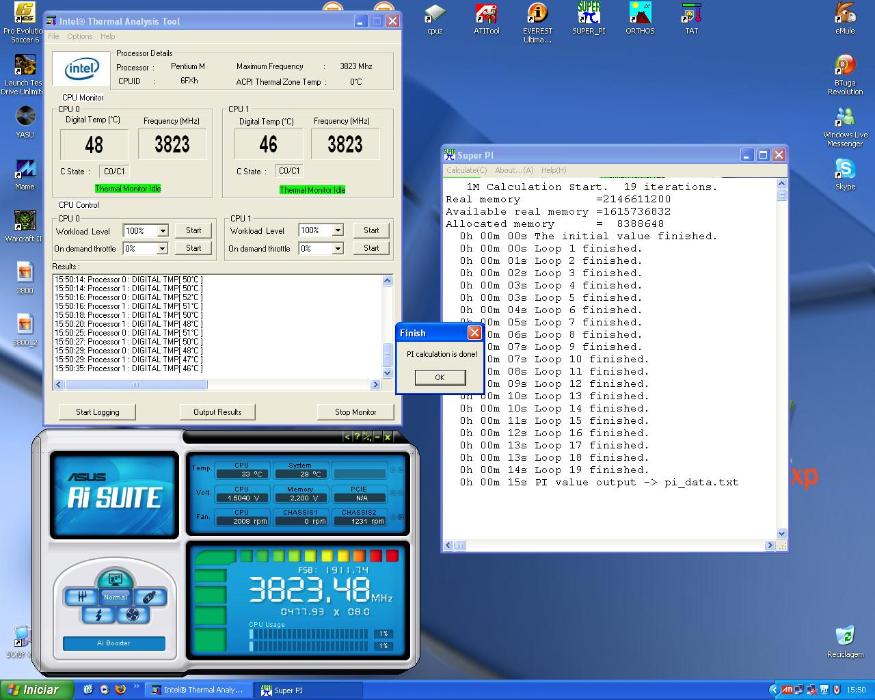Open Pro Evolution Soccer 6 shortcut
This screenshot has height=700, width=875.
(22, 22)
